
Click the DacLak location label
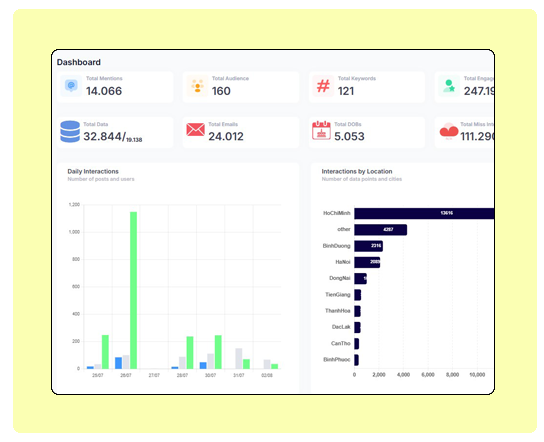click(x=341, y=327)
